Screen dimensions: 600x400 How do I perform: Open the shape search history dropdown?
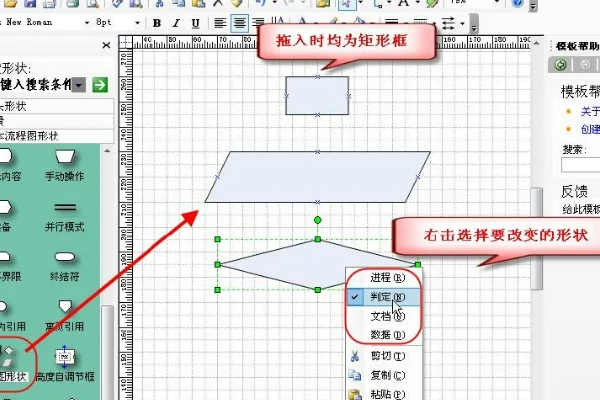(79, 85)
